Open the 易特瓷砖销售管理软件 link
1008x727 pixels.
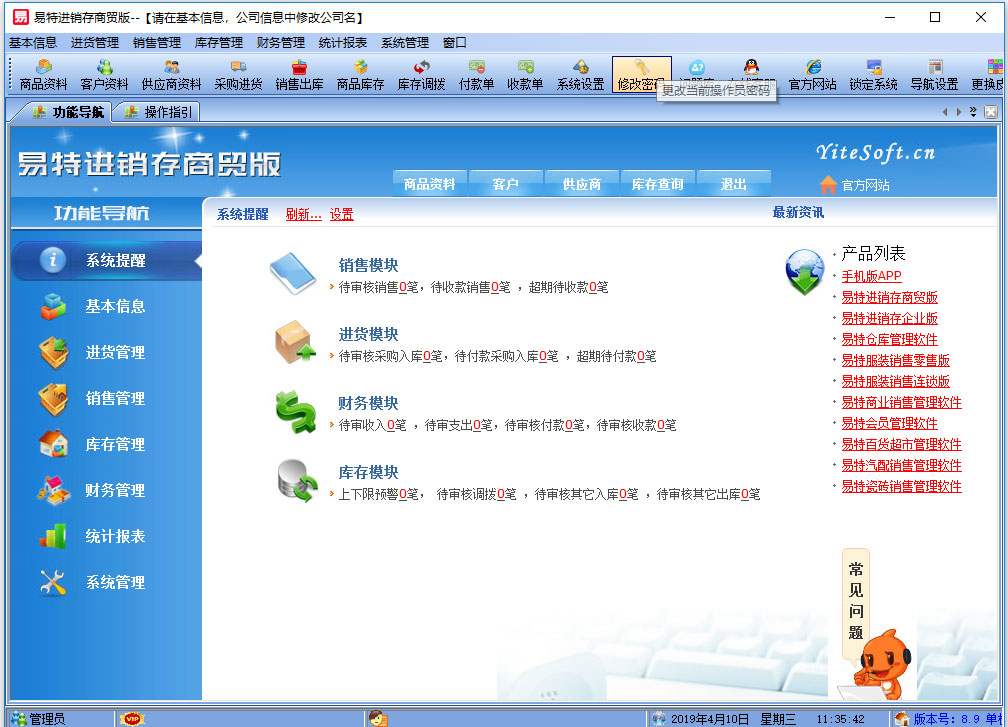point(901,487)
